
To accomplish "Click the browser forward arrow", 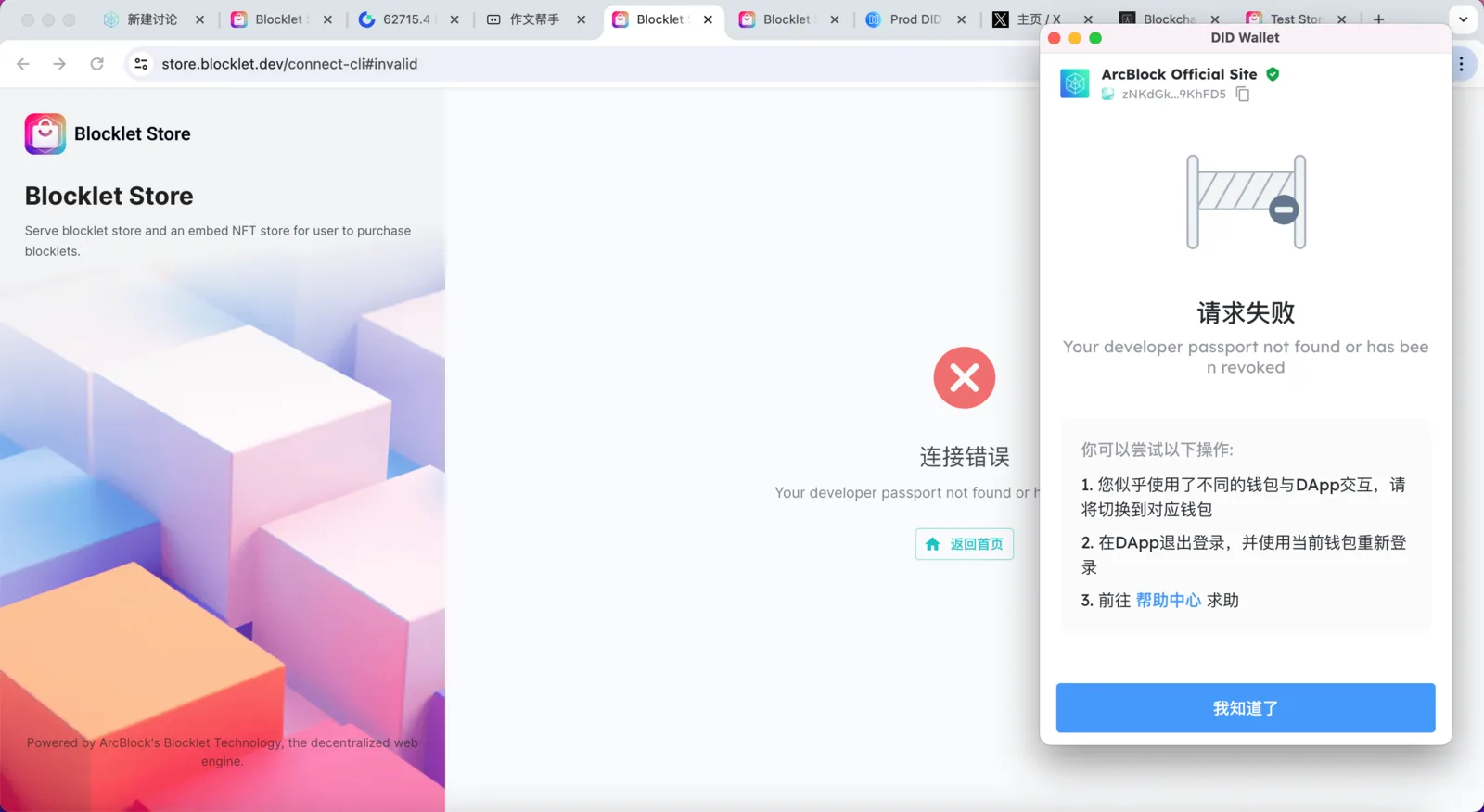I will click(x=59, y=64).
